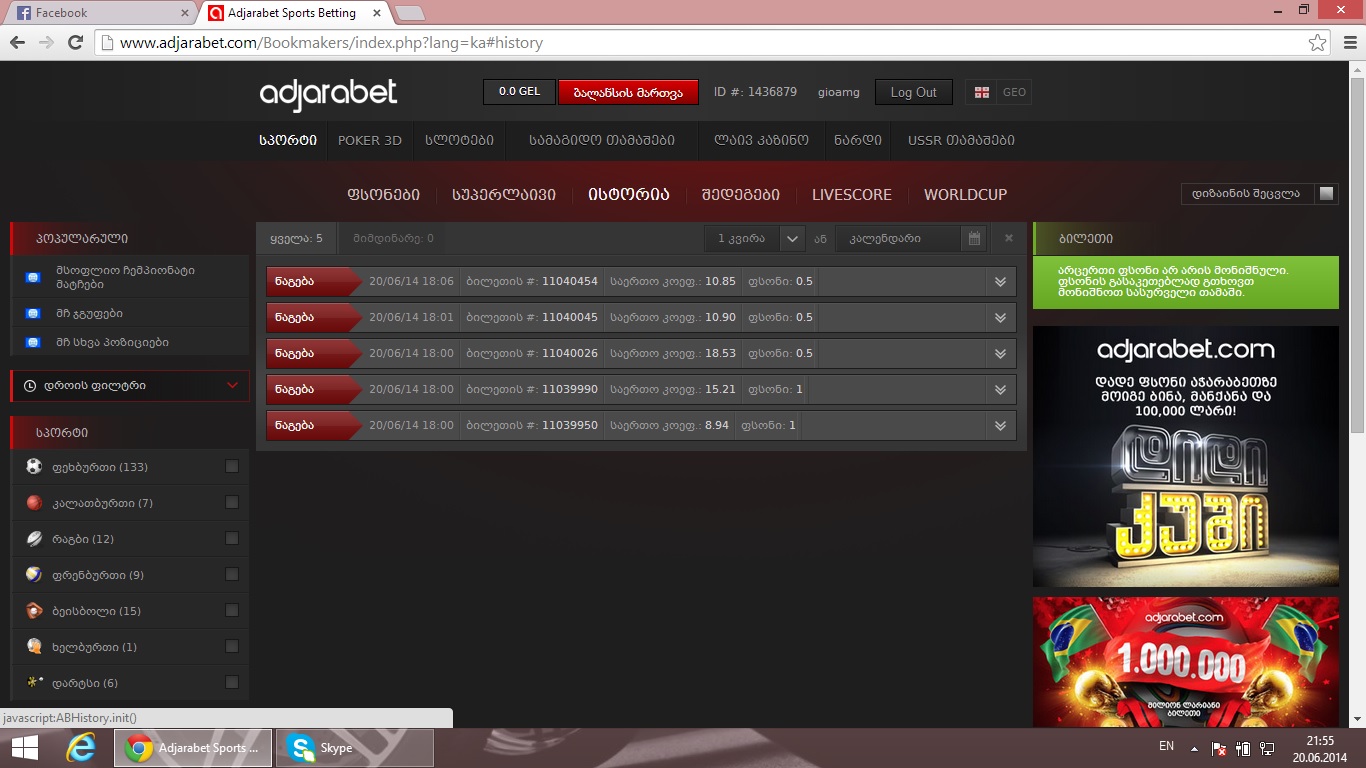
Task: Switch to LIVESCORE tab
Action: pyautogui.click(x=852, y=195)
